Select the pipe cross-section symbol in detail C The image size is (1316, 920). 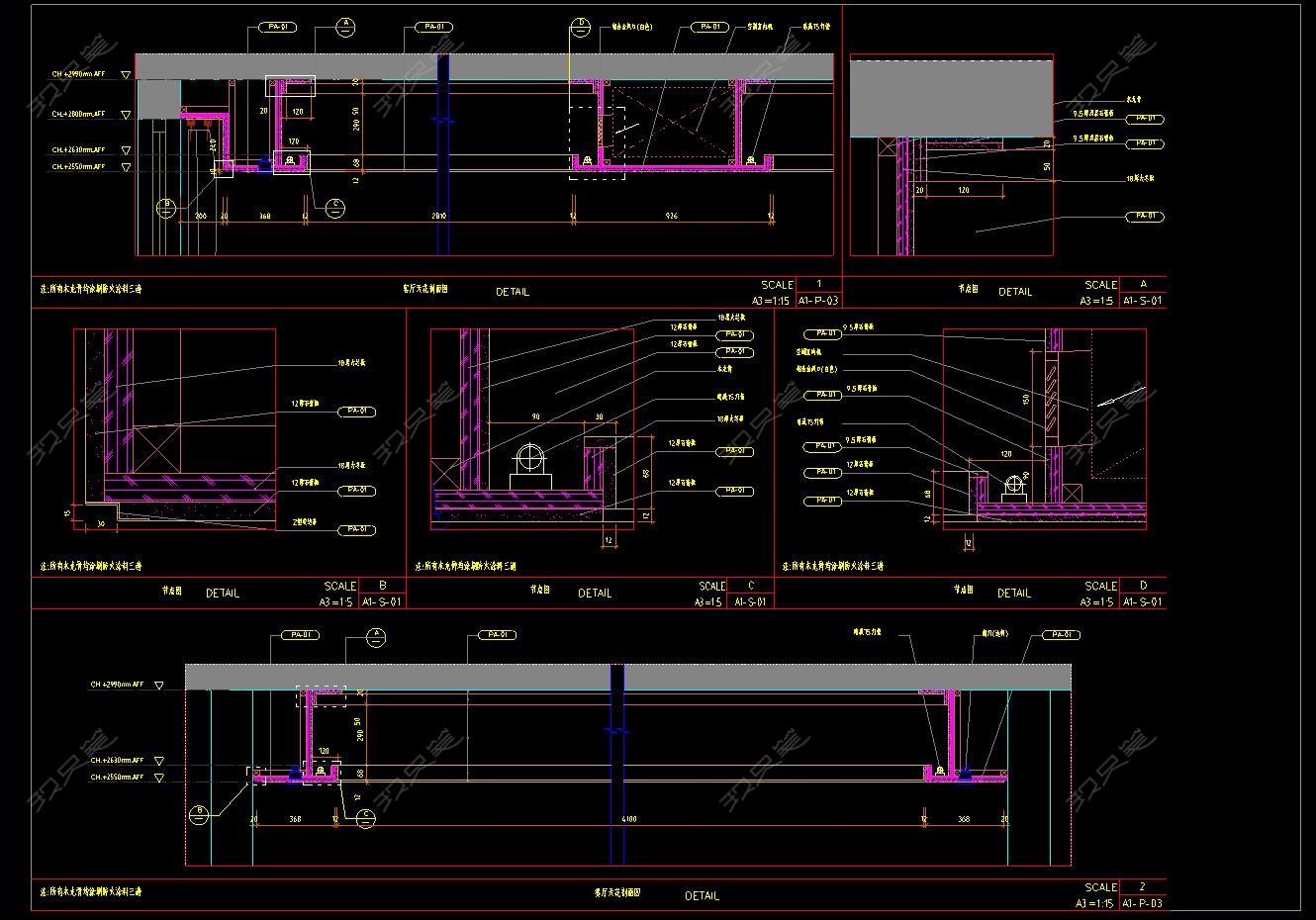[530, 460]
